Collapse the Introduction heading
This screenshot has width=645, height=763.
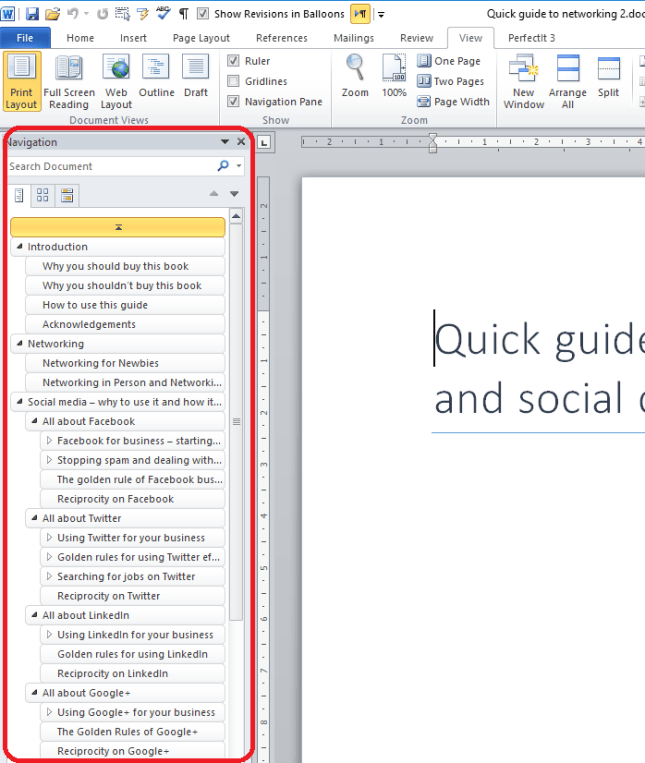[x=19, y=247]
